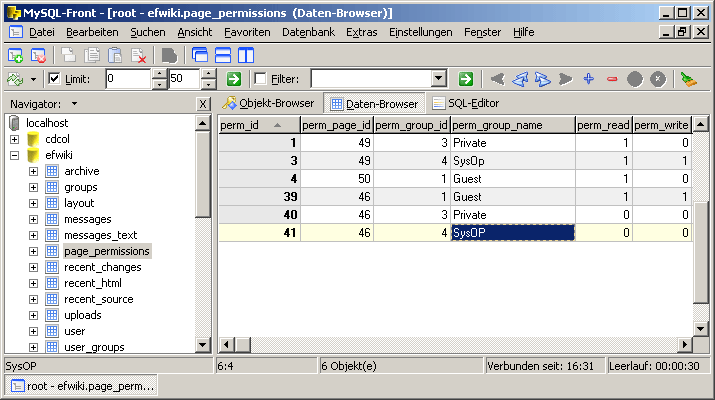Click the close connection icon

click(37, 55)
